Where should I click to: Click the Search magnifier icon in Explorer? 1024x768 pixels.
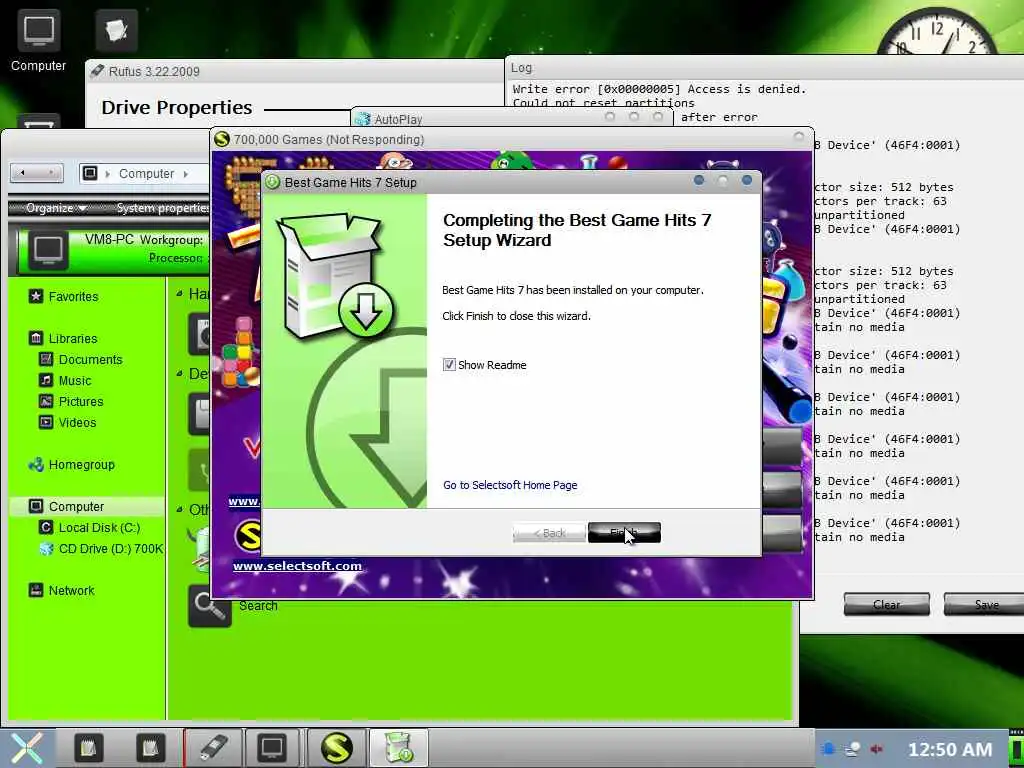[210, 606]
